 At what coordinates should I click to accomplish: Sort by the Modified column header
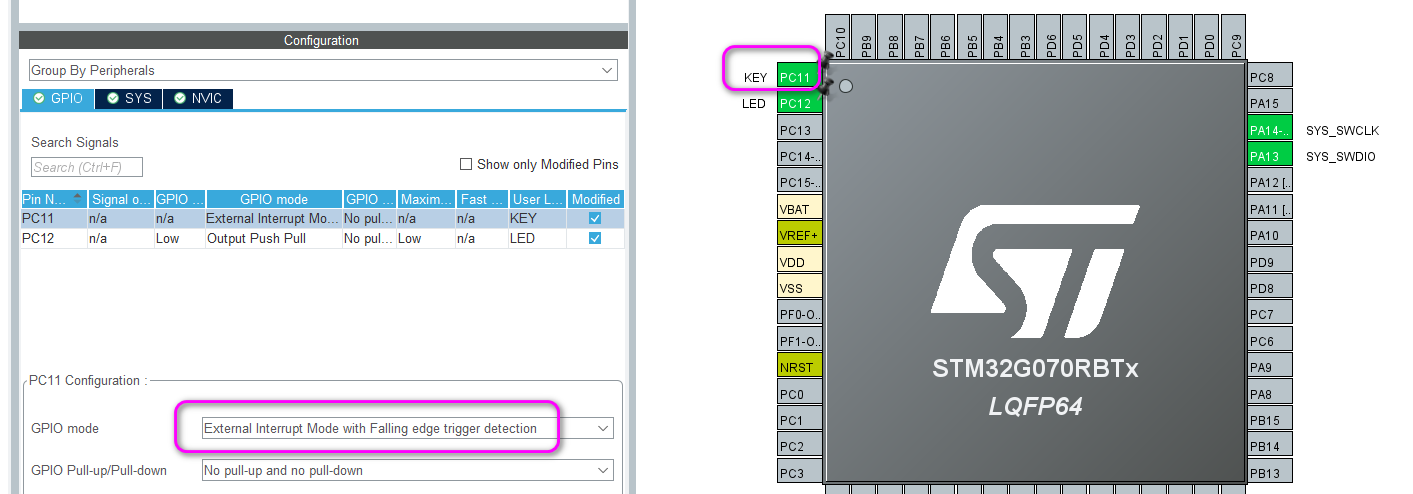[596, 199]
